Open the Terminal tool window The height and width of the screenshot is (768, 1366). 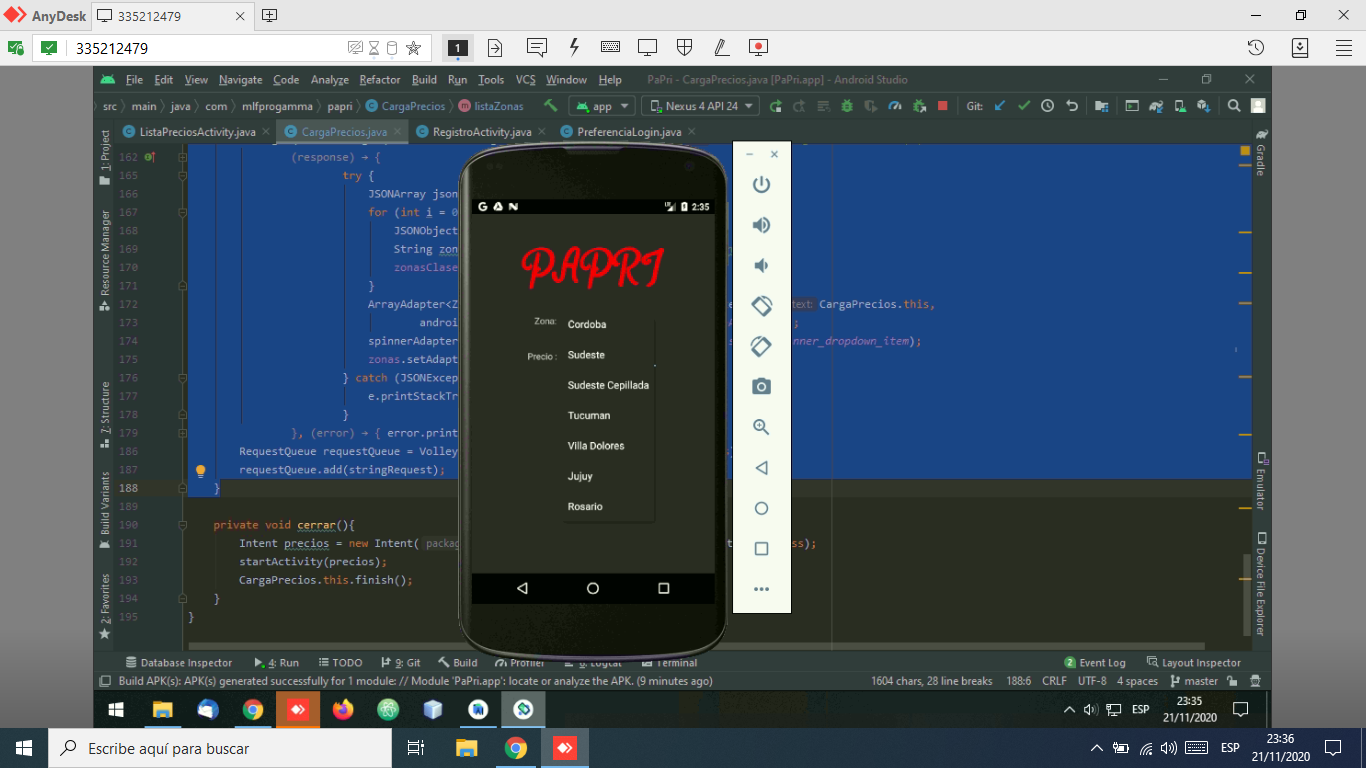[668, 662]
